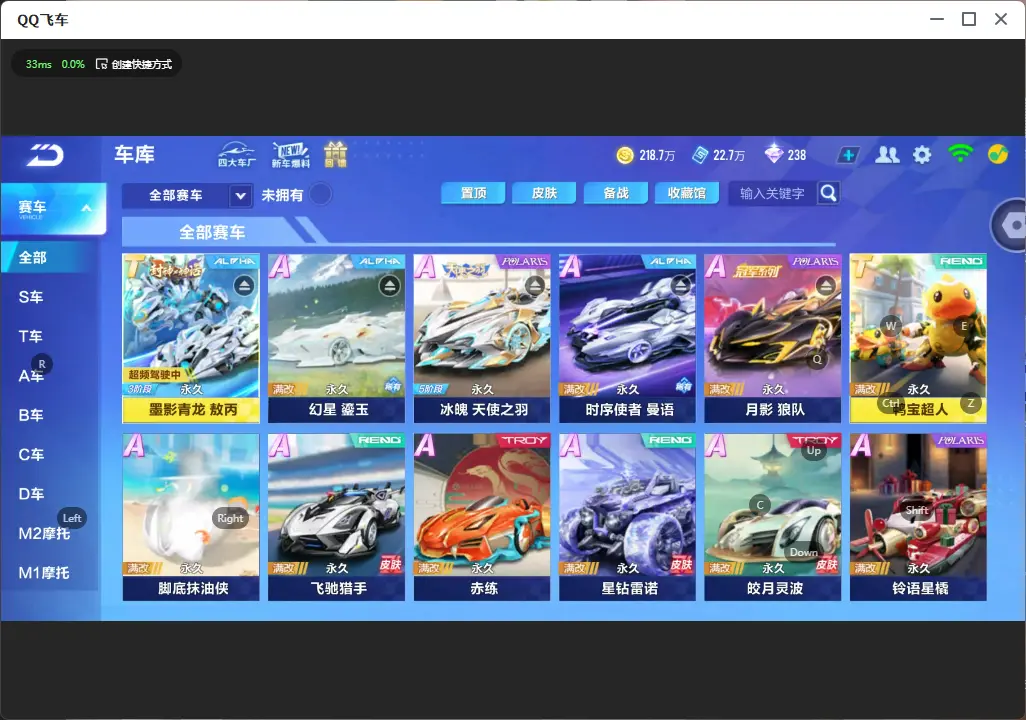Click the green Wi-Fi signal icon

pos(960,154)
